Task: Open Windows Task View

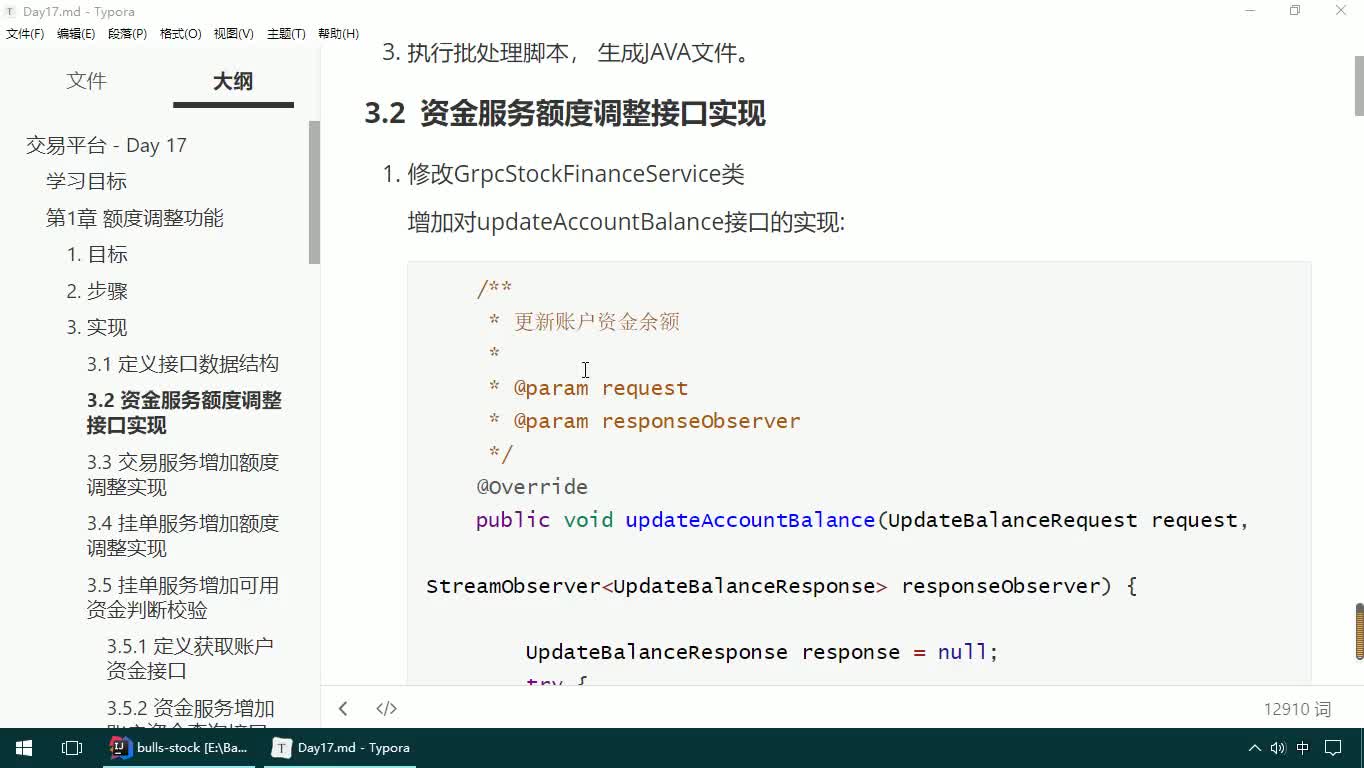Action: coord(72,748)
